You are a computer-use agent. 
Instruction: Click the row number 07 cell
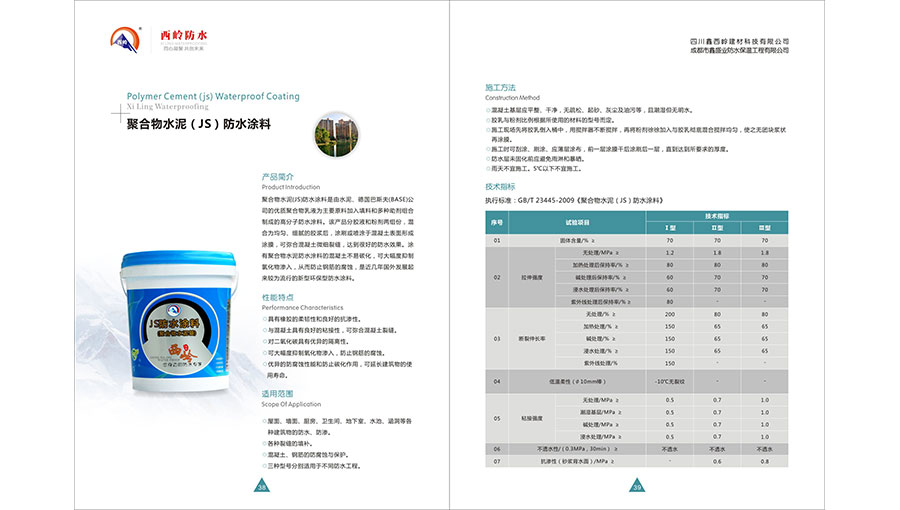[497, 461]
